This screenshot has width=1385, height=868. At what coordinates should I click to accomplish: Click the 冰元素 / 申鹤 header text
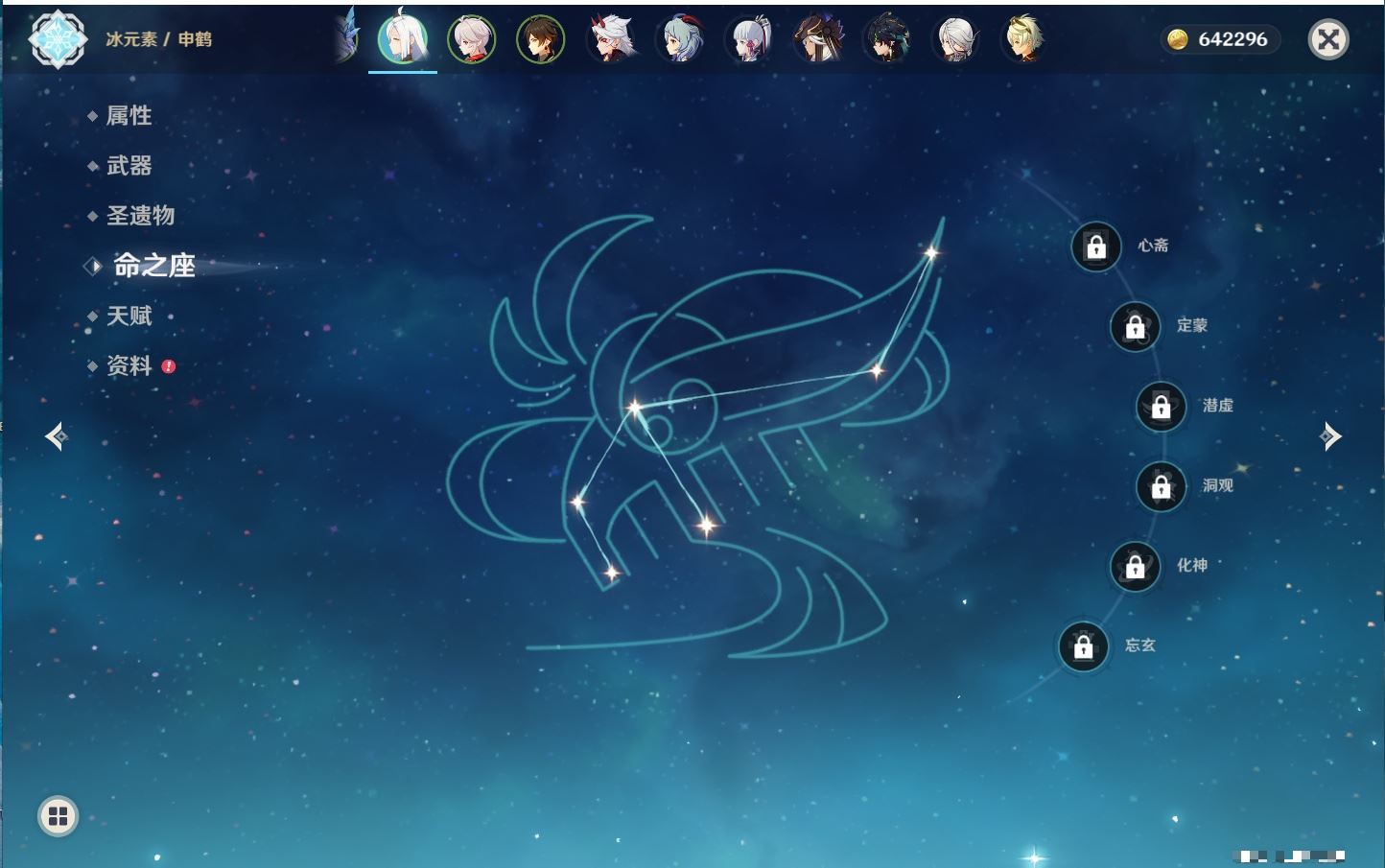pyautogui.click(x=158, y=39)
